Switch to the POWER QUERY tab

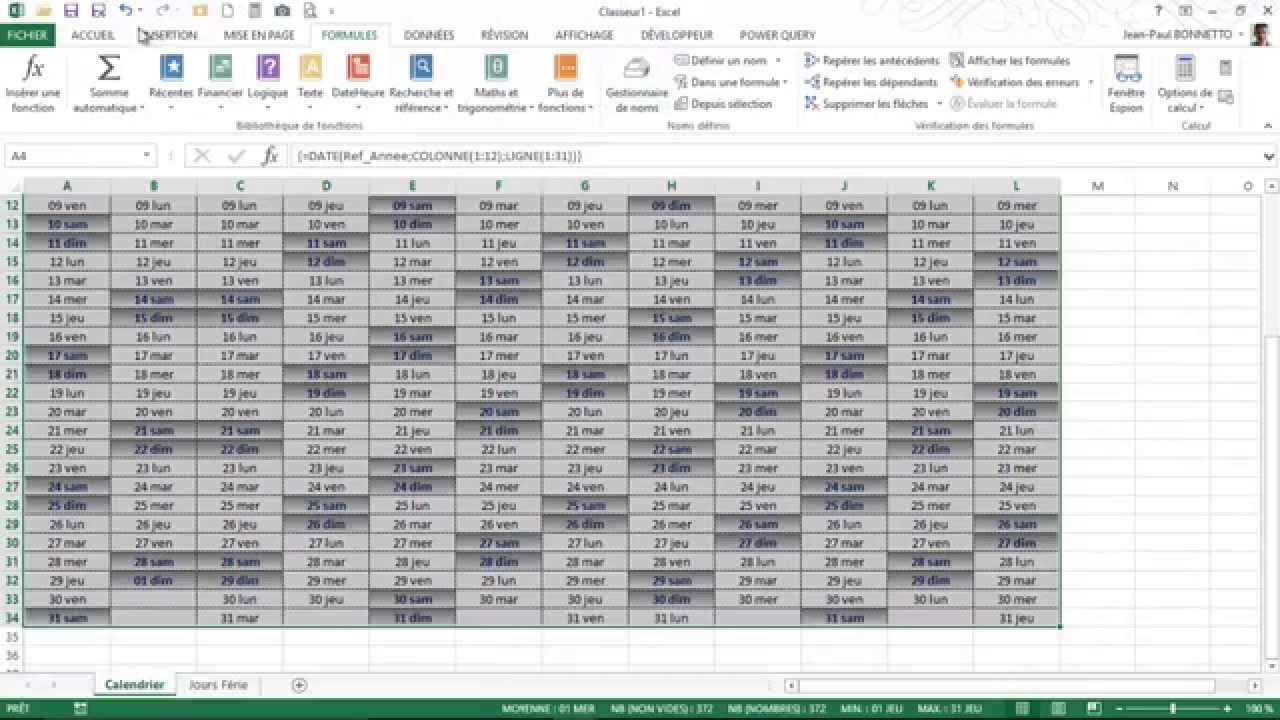click(x=777, y=35)
